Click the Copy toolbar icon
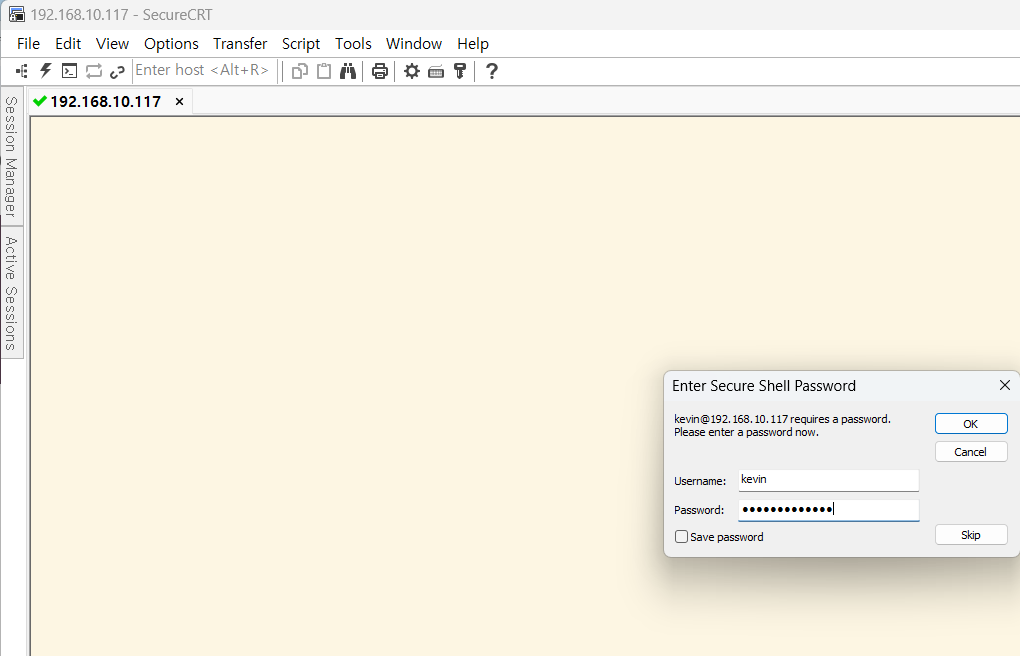This screenshot has height=656, width=1020. tap(299, 71)
